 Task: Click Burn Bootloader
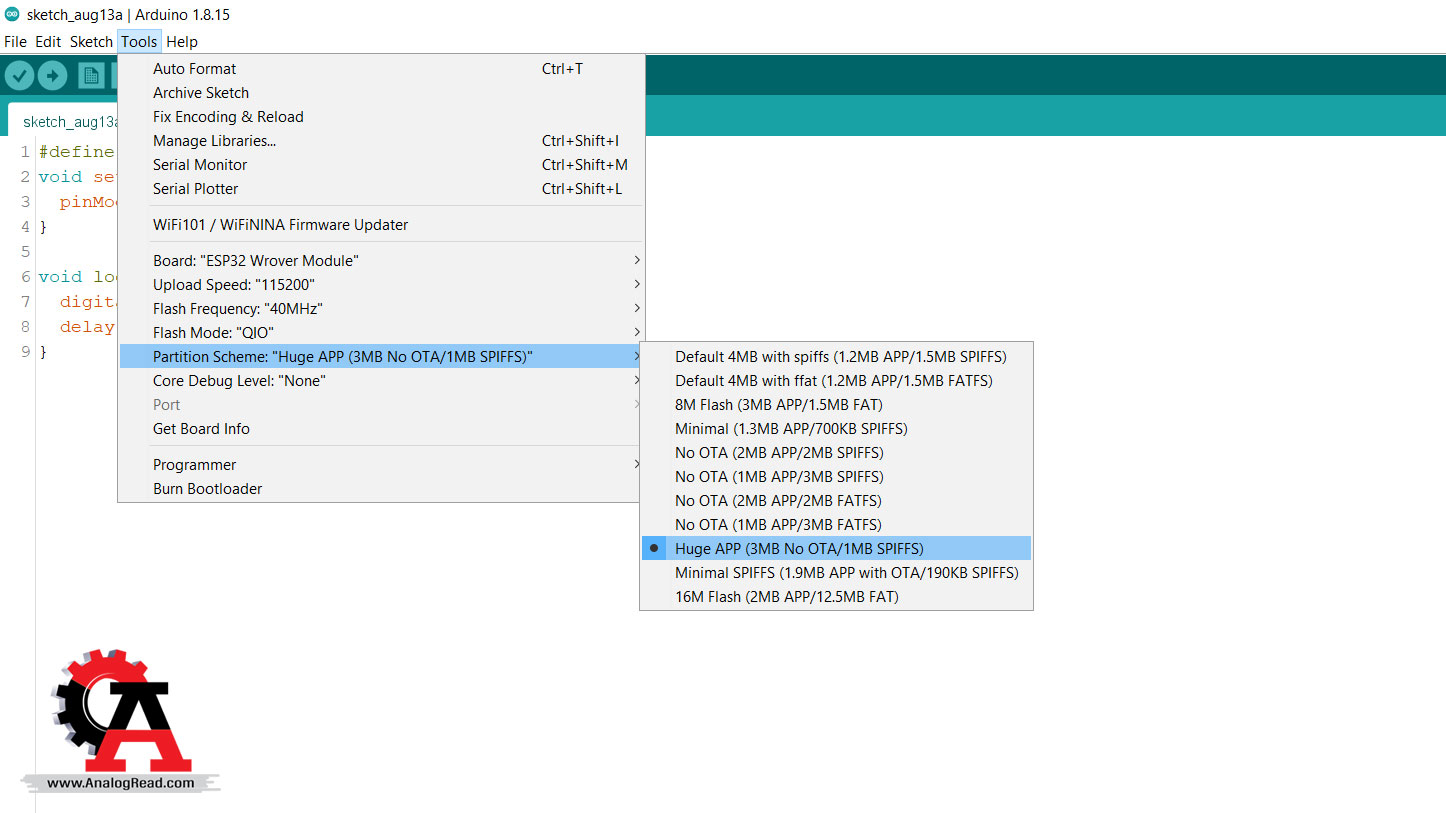(381, 489)
